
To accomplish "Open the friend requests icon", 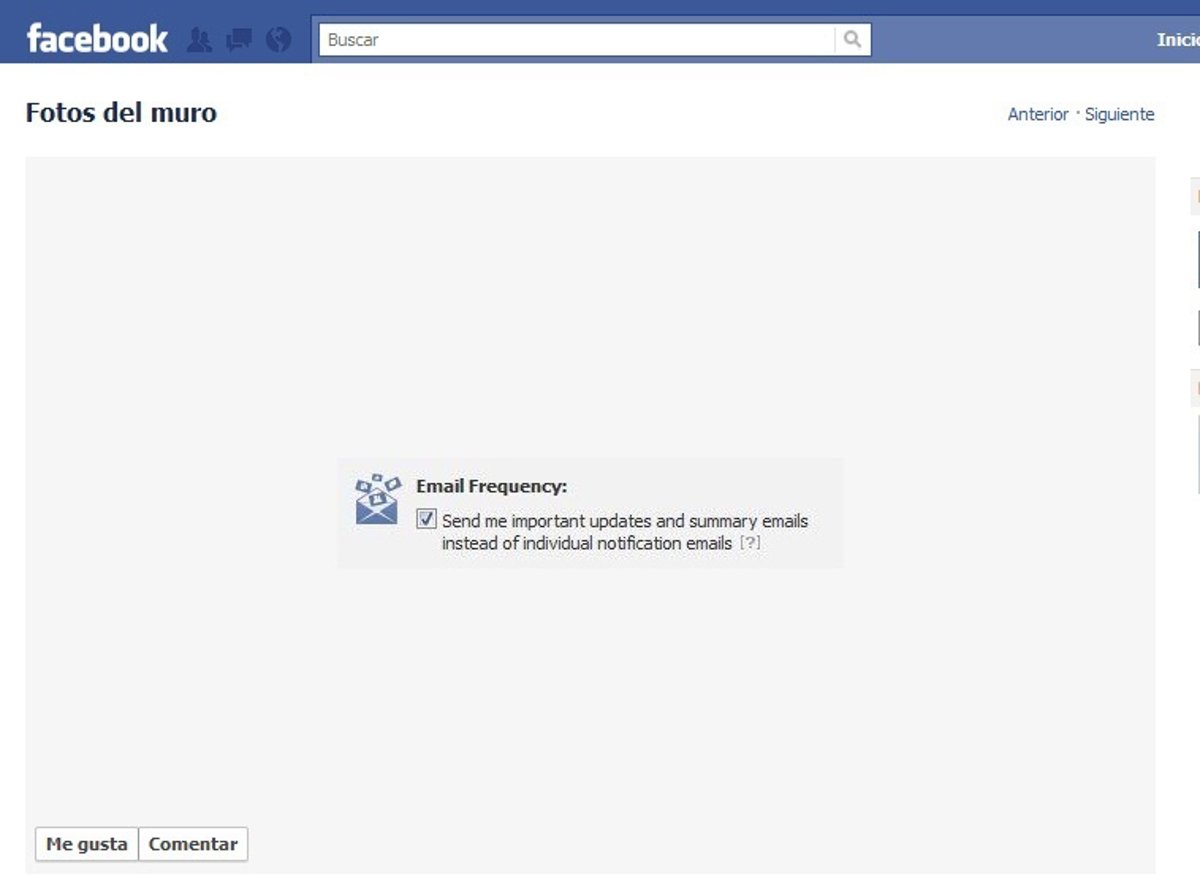I will (200, 40).
